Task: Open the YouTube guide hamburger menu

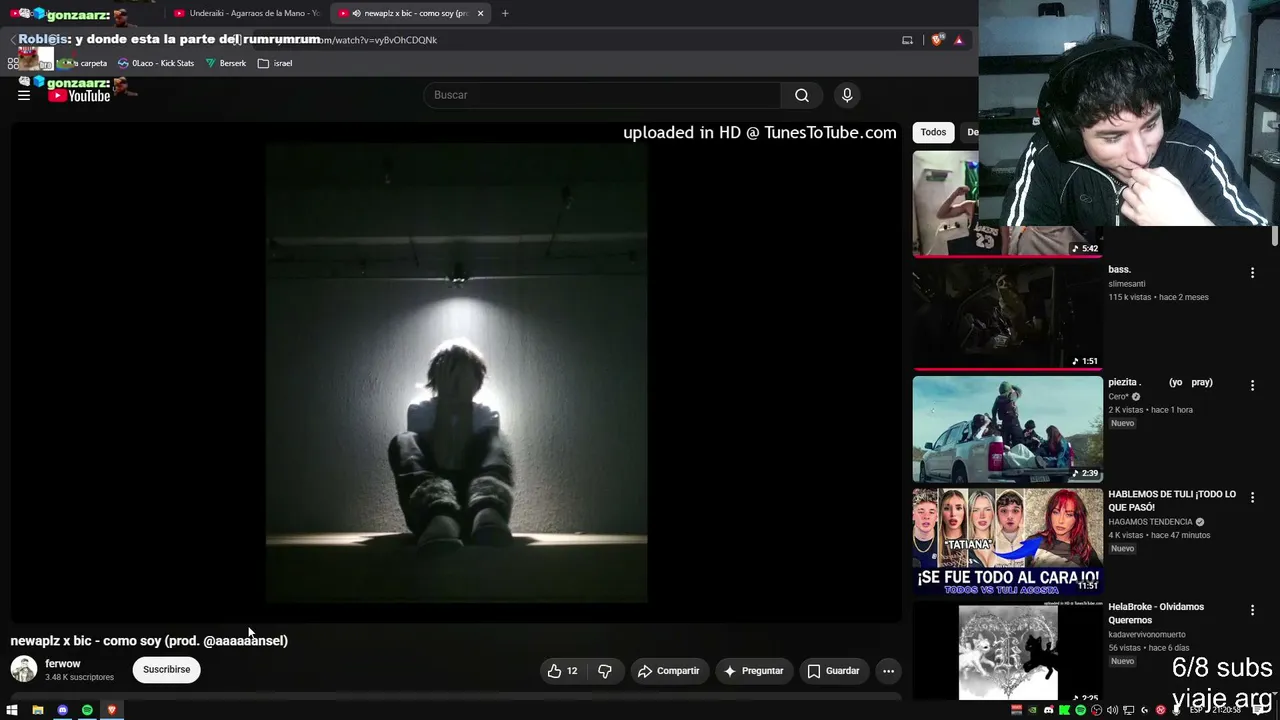Action: pos(24,95)
